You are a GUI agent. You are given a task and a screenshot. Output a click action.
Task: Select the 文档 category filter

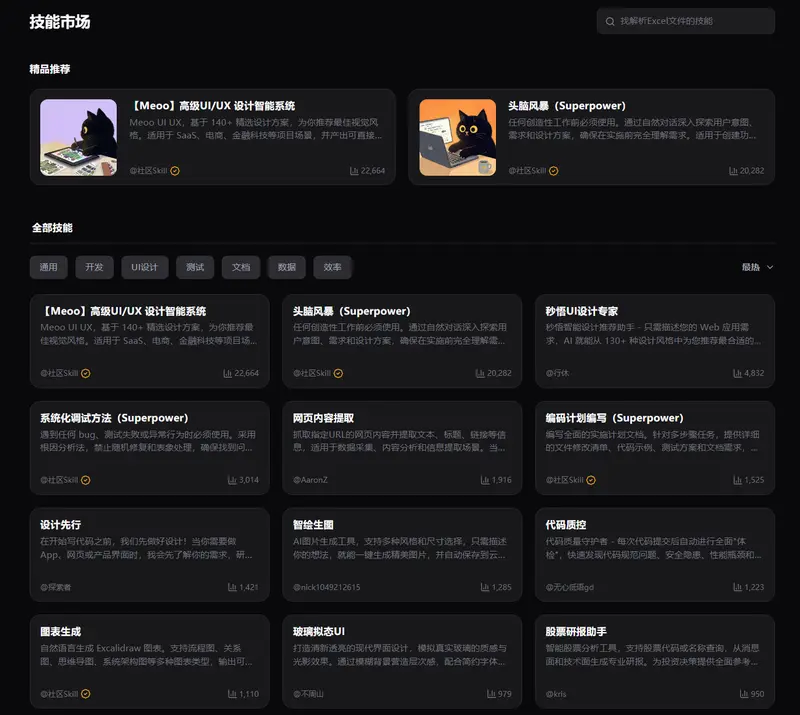241,267
